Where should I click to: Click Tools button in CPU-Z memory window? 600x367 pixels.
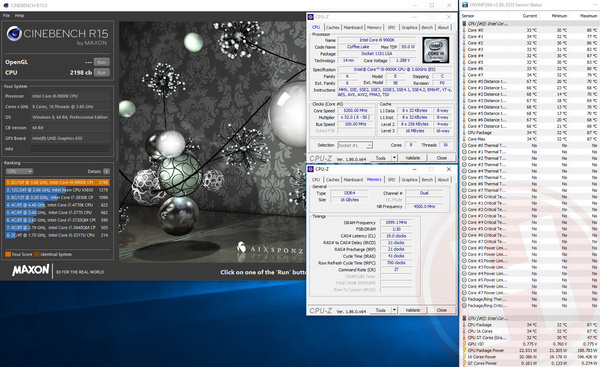[380, 310]
